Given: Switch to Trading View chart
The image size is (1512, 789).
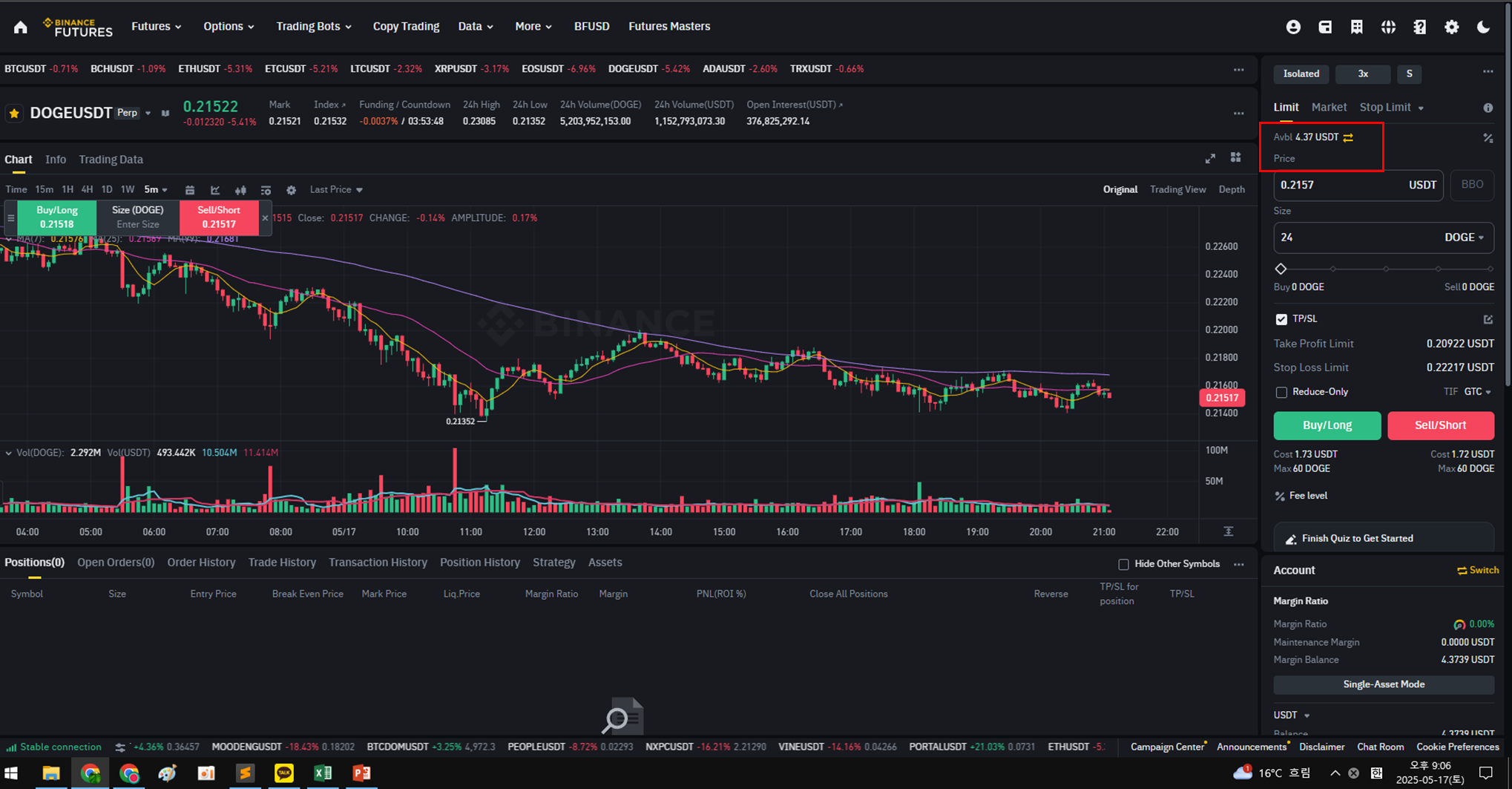Looking at the screenshot, I should [1177, 189].
